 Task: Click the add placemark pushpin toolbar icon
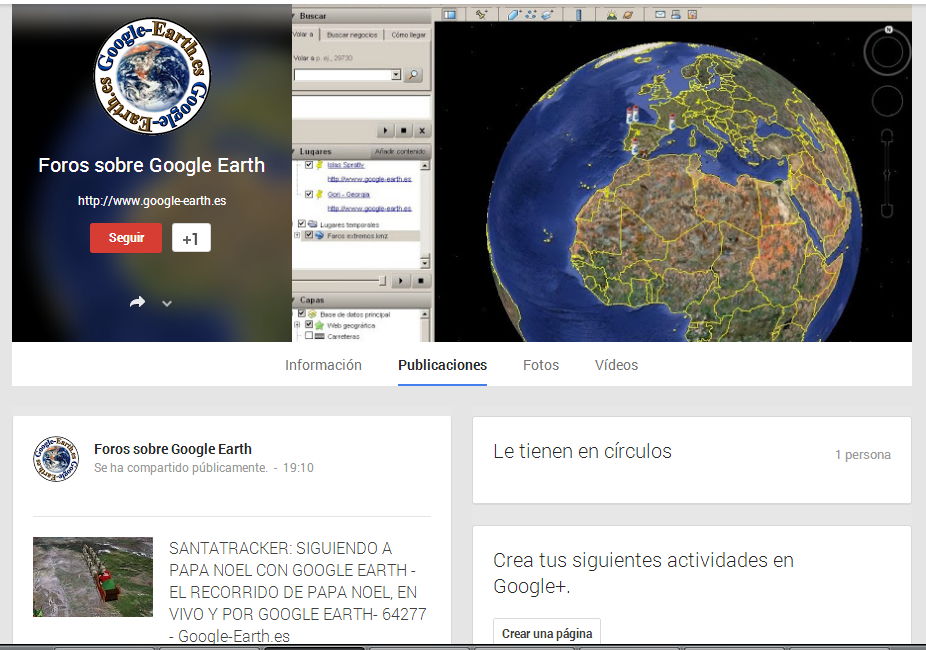pos(481,15)
